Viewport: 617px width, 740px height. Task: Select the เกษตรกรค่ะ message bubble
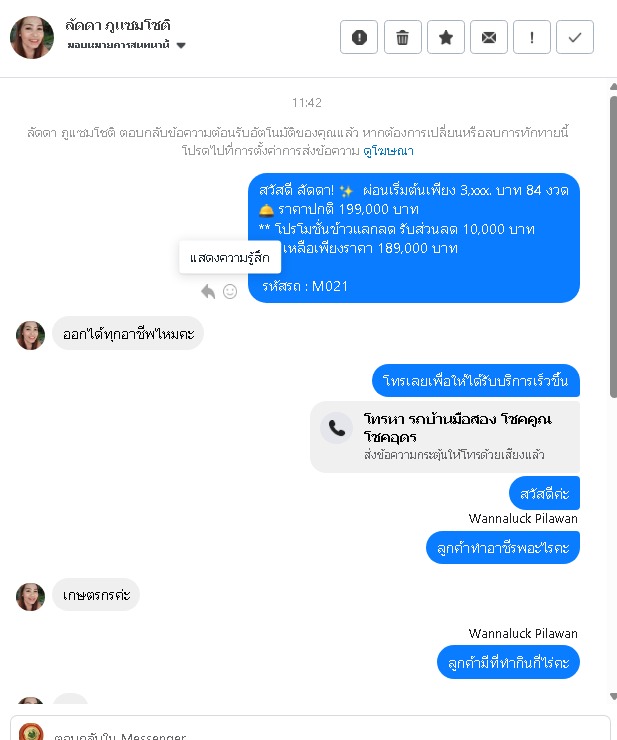pos(96,595)
